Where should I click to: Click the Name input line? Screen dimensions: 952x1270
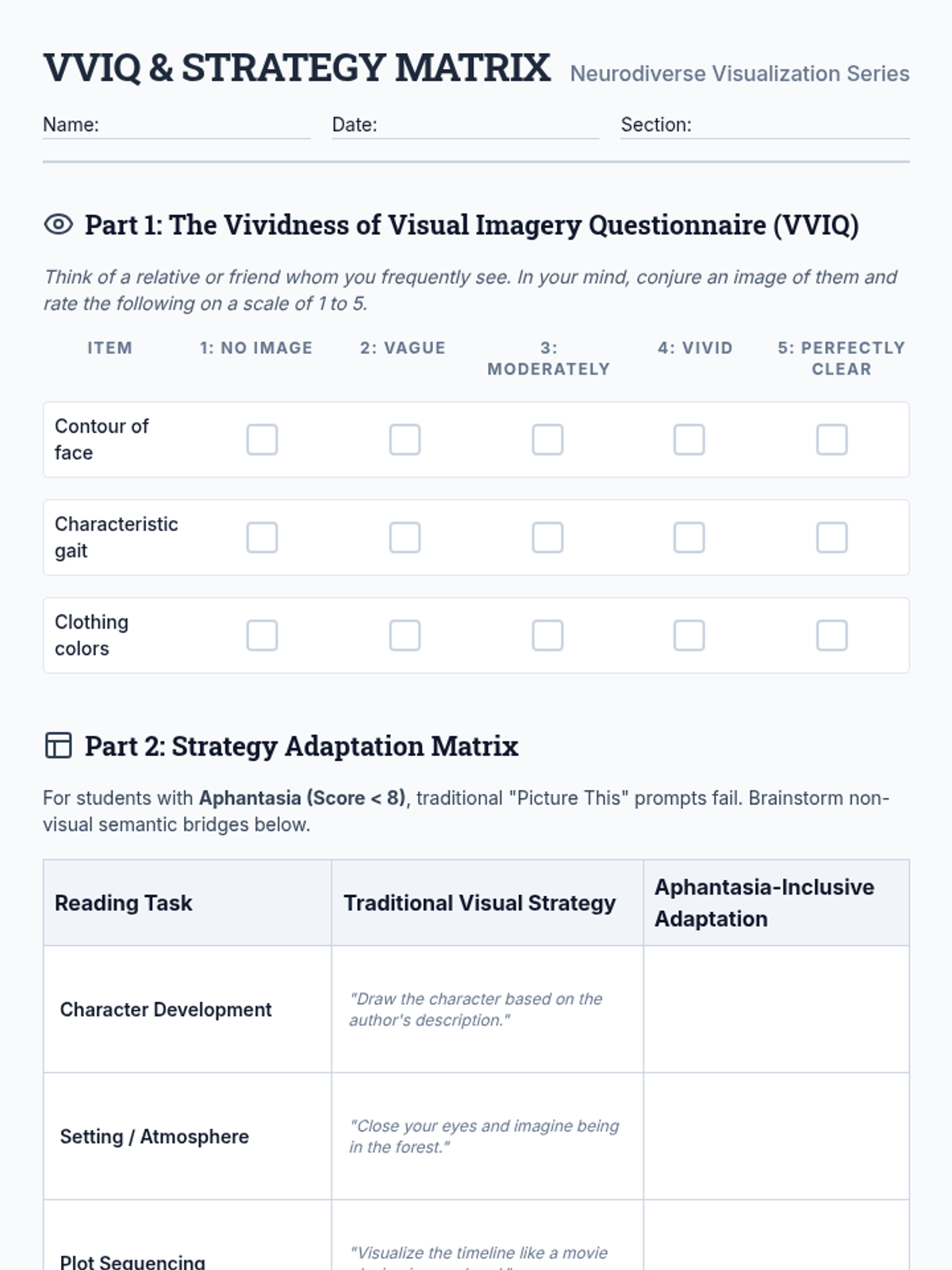pos(204,125)
